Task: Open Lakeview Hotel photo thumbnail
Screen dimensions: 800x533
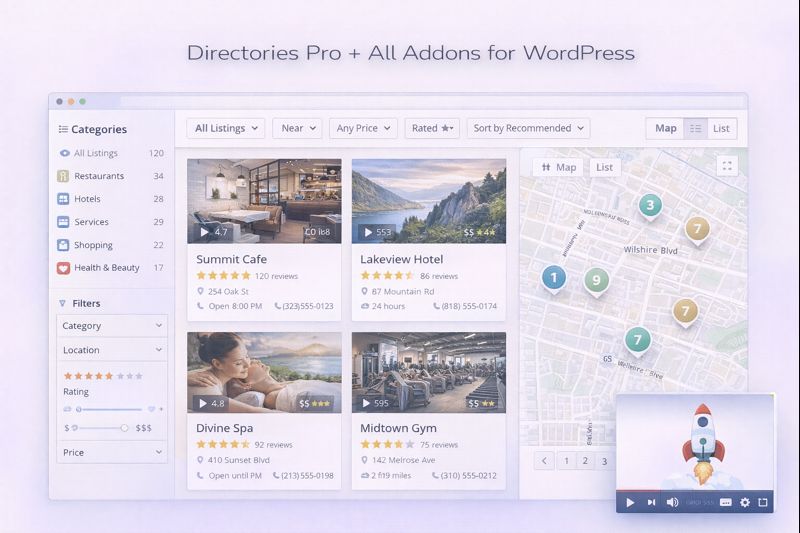Action: click(429, 201)
